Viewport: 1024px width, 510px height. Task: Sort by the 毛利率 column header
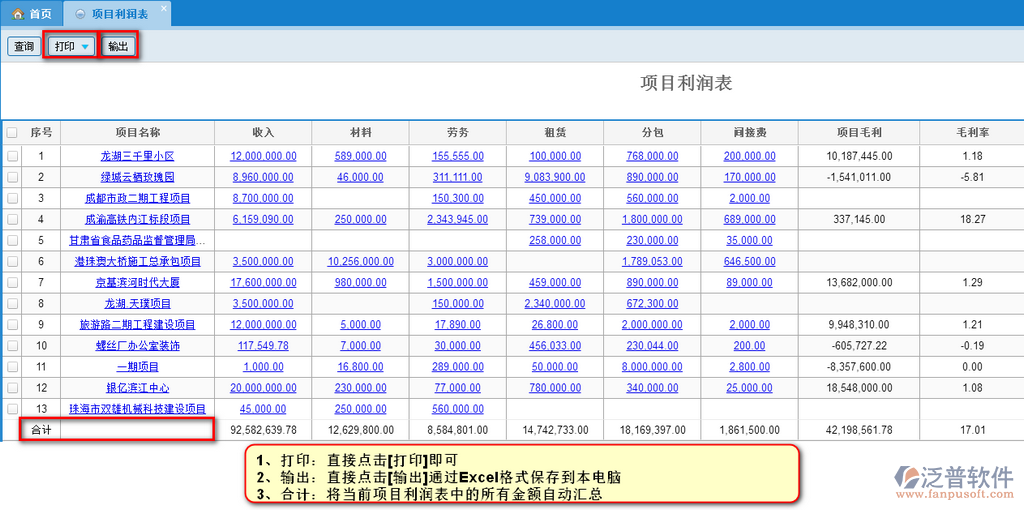pyautogui.click(x=972, y=132)
